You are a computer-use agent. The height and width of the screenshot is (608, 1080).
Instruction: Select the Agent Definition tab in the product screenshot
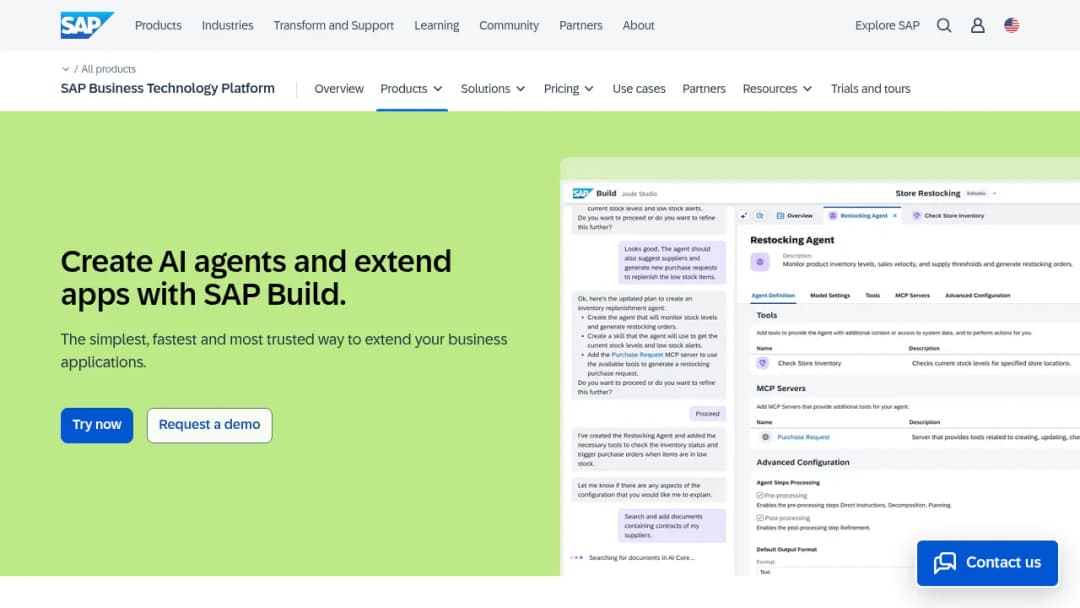coord(773,295)
